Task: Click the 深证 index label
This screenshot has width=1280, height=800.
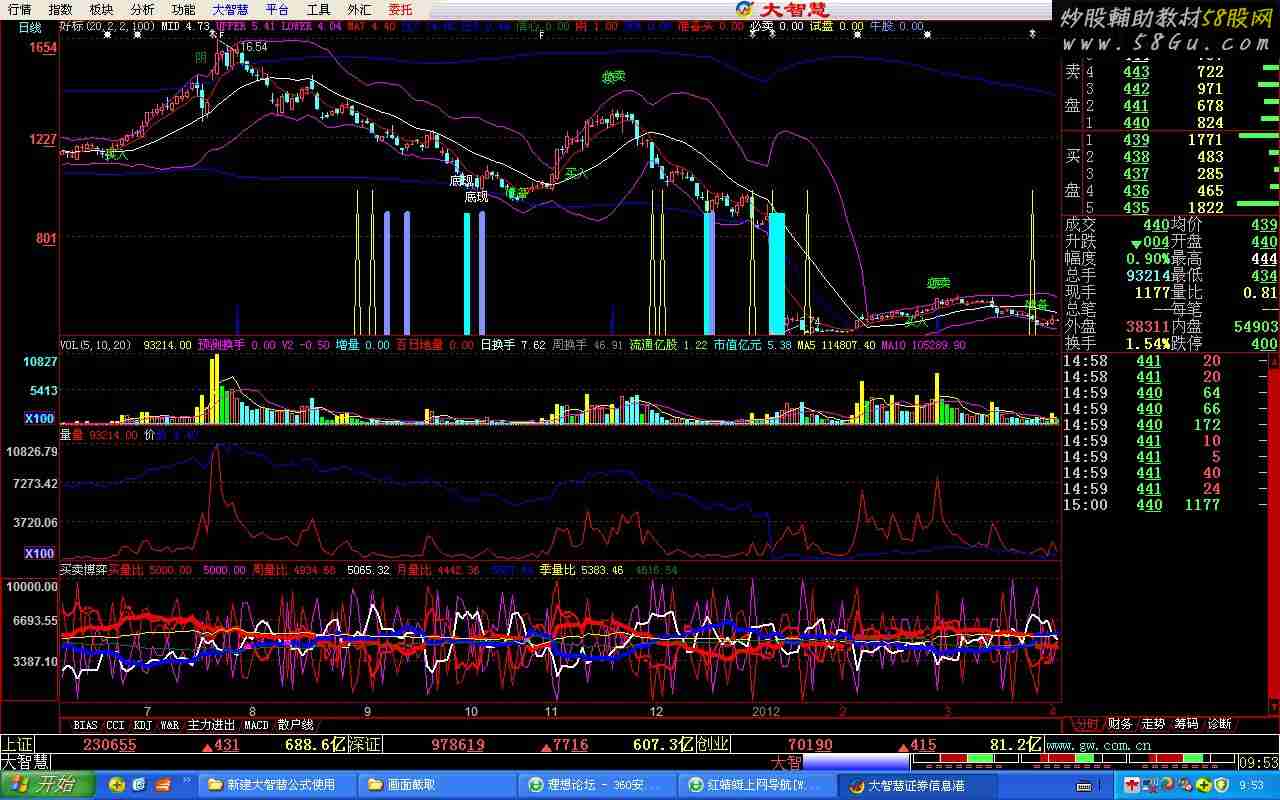Action: tap(365, 745)
